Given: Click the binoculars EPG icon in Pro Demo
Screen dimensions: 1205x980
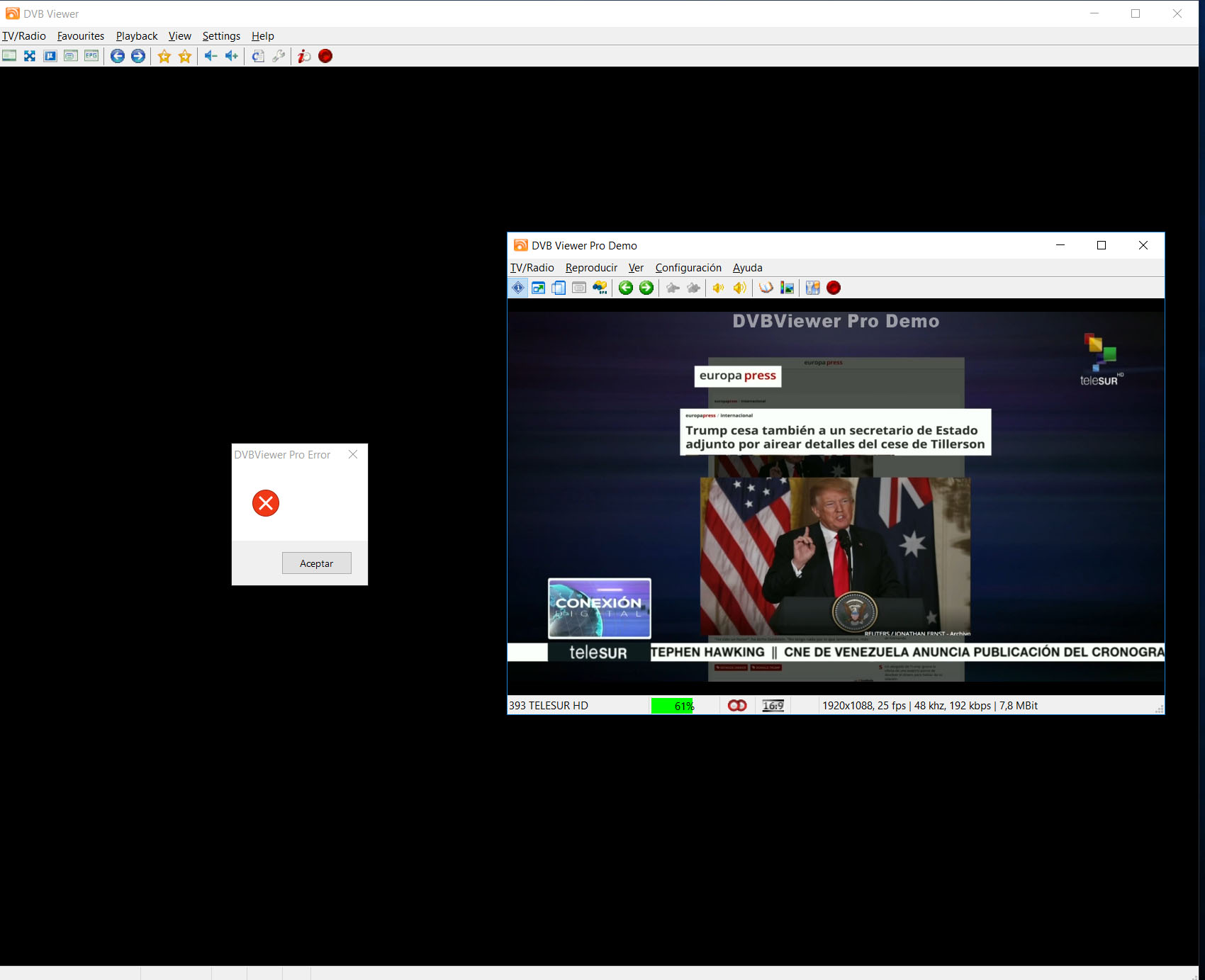Looking at the screenshot, I should 600,288.
